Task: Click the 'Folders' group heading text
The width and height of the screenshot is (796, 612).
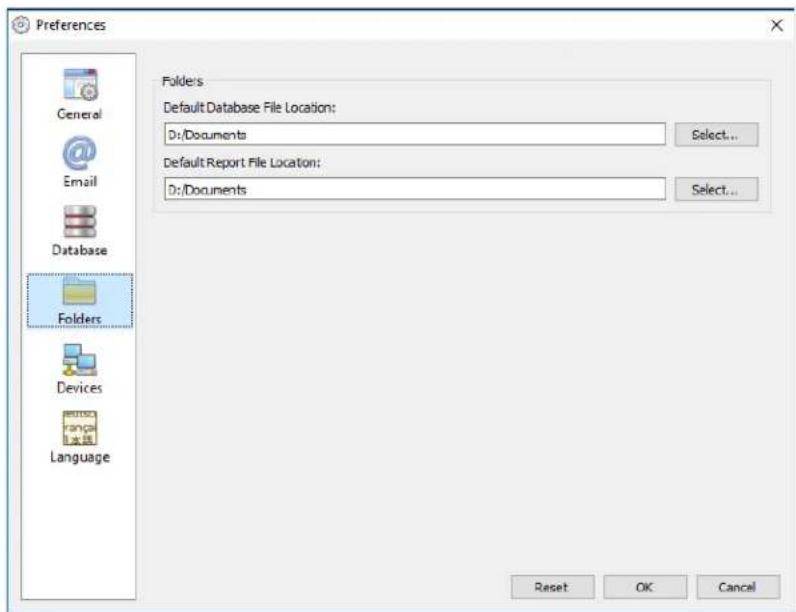Action: pos(182,81)
